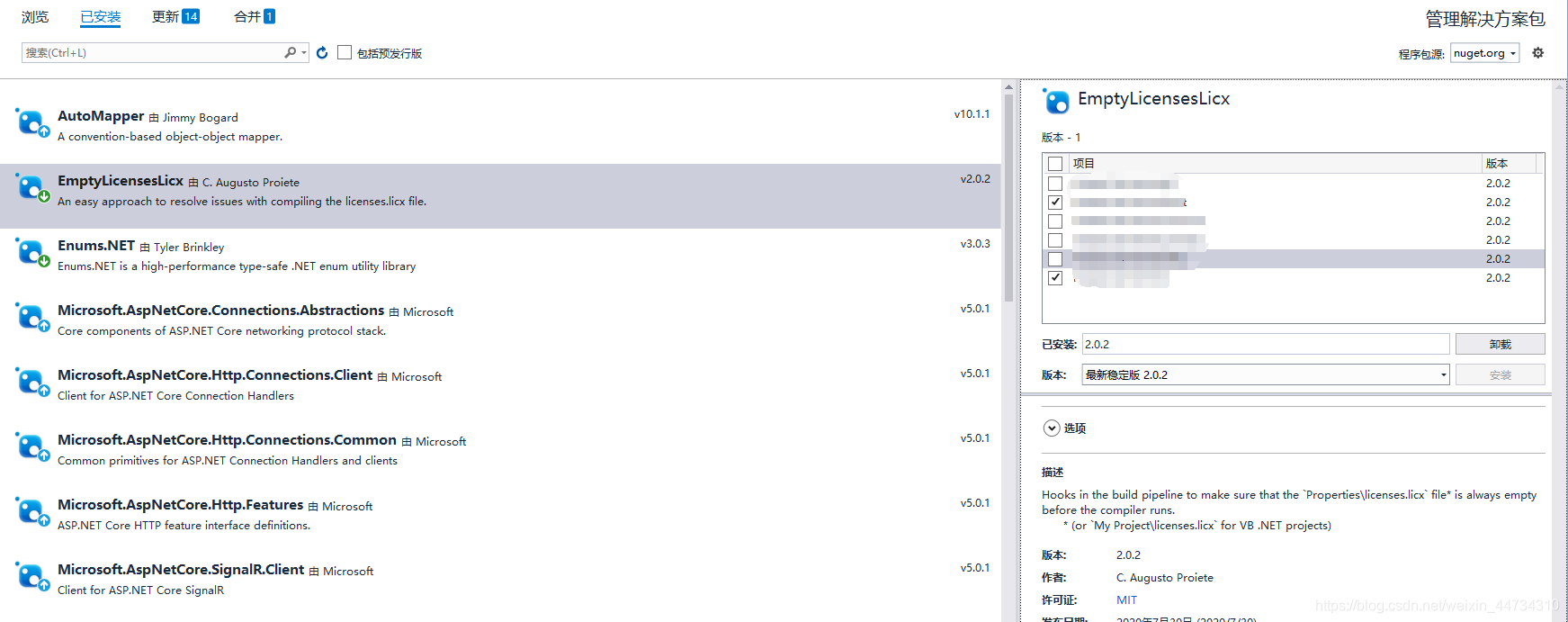
Task: Click the v10.1.1 version of AutoMapper
Action: click(972, 114)
